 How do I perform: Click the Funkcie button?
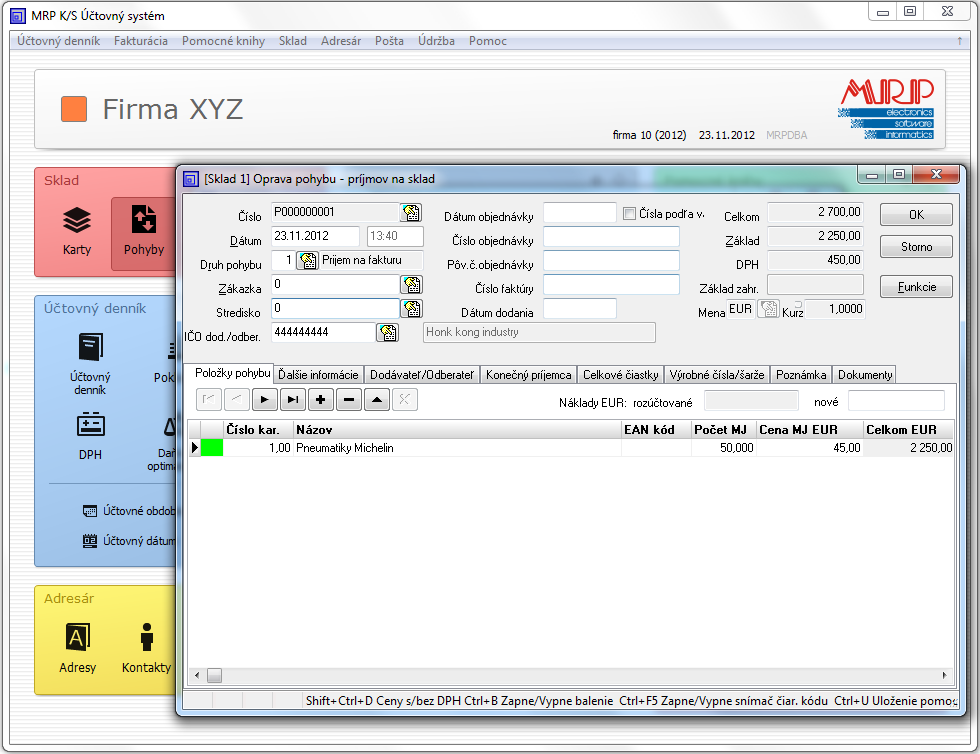point(917,287)
